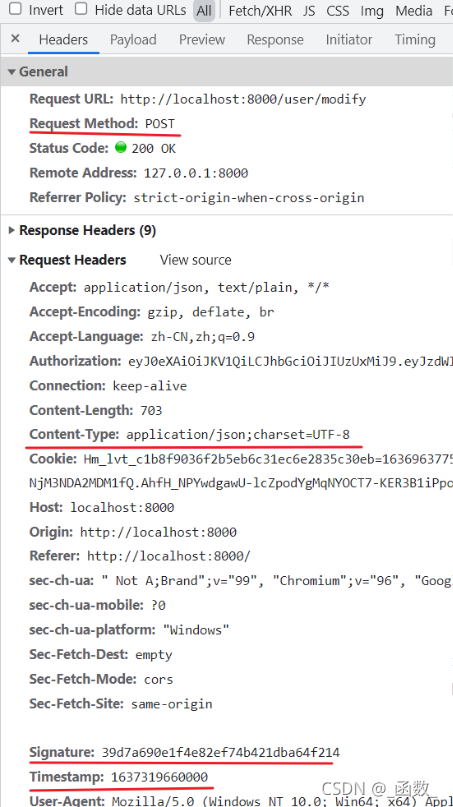The height and width of the screenshot is (807, 453).
Task: Select Timestamp value 1637319660000
Action: (x=160, y=777)
